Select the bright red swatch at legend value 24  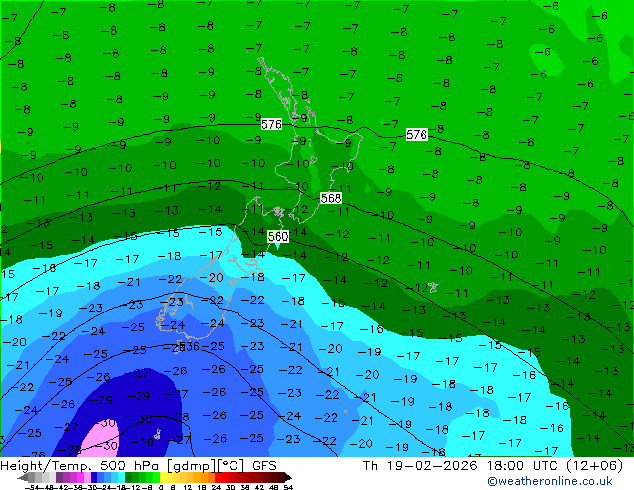[218, 477]
